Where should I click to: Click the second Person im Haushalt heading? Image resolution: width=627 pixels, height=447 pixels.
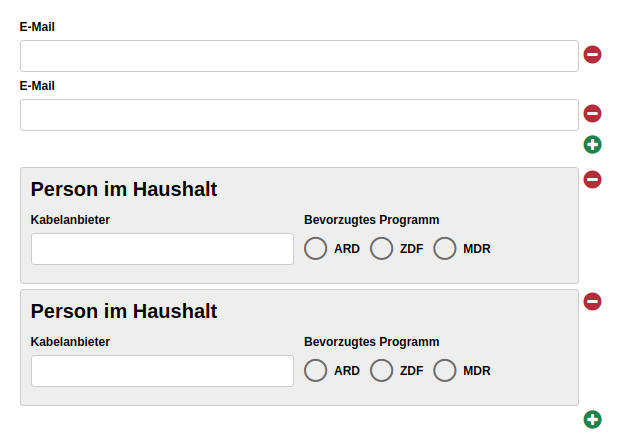[x=124, y=311]
